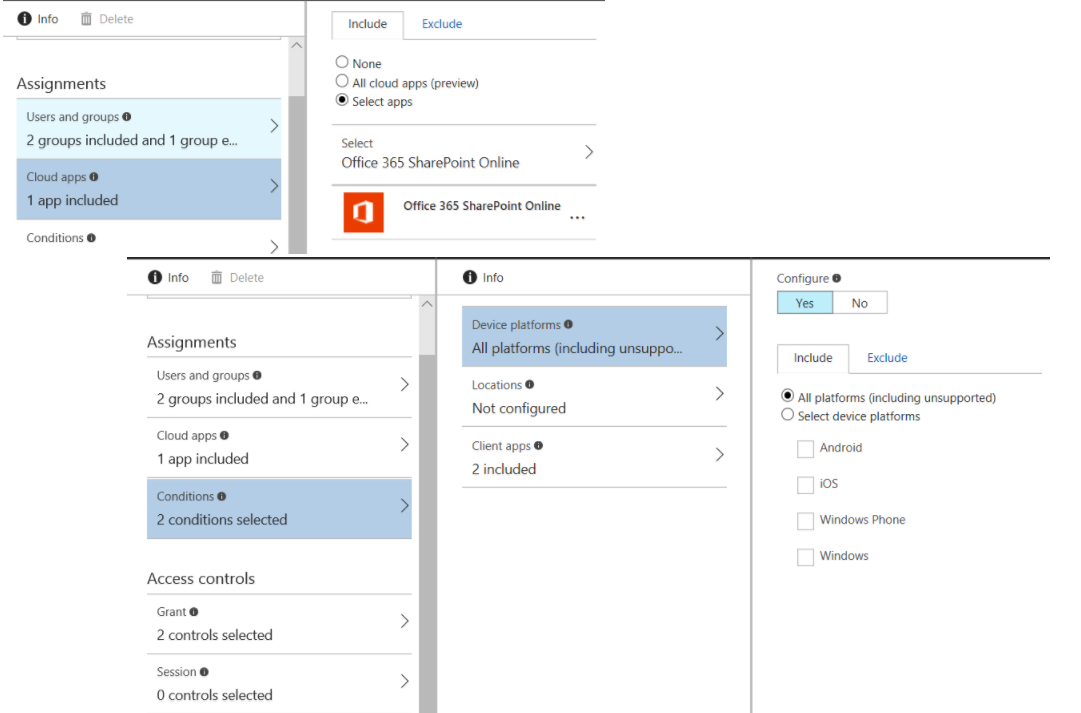Click the scroll up arrow in the lower panel
The height and width of the screenshot is (713, 1081).
pos(427,304)
